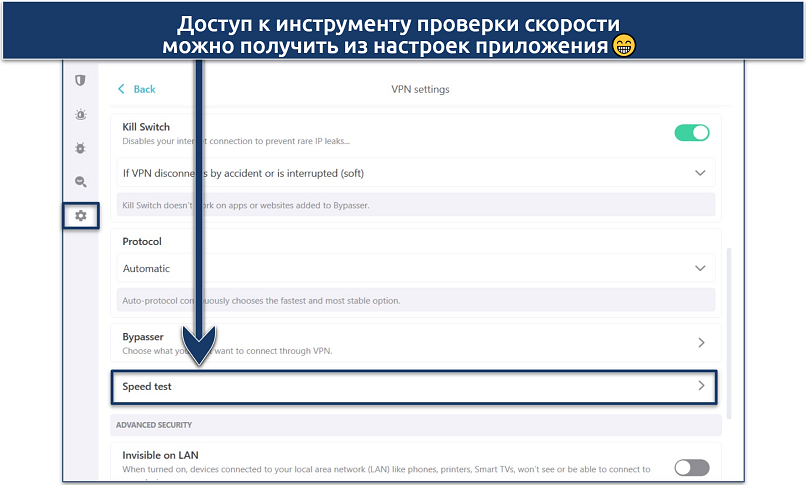Open Settings via the gear icon
The image size is (806, 485).
click(x=81, y=215)
